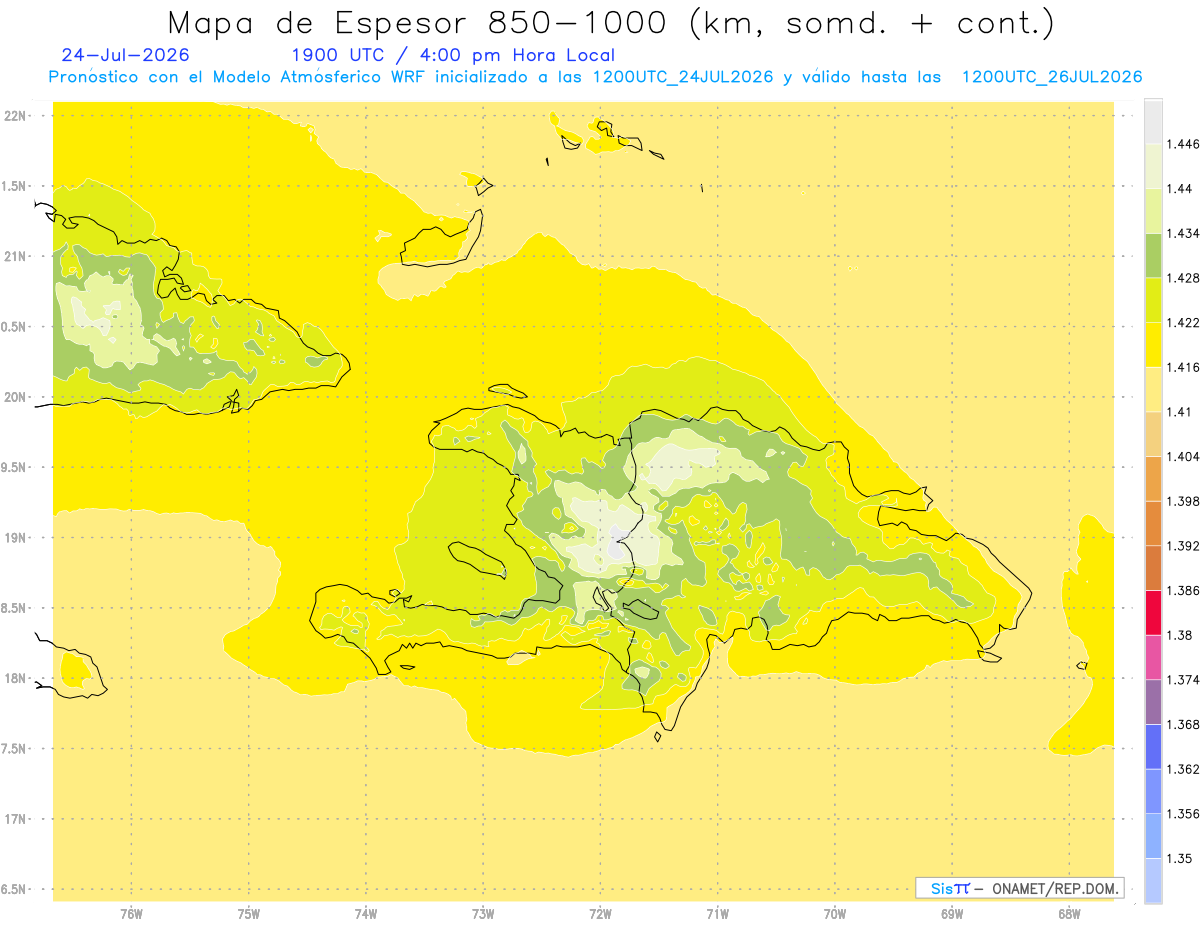Image resolution: width=1200 pixels, height=927 pixels.
Task: Click legend value 1.35
Action: pos(1180,858)
